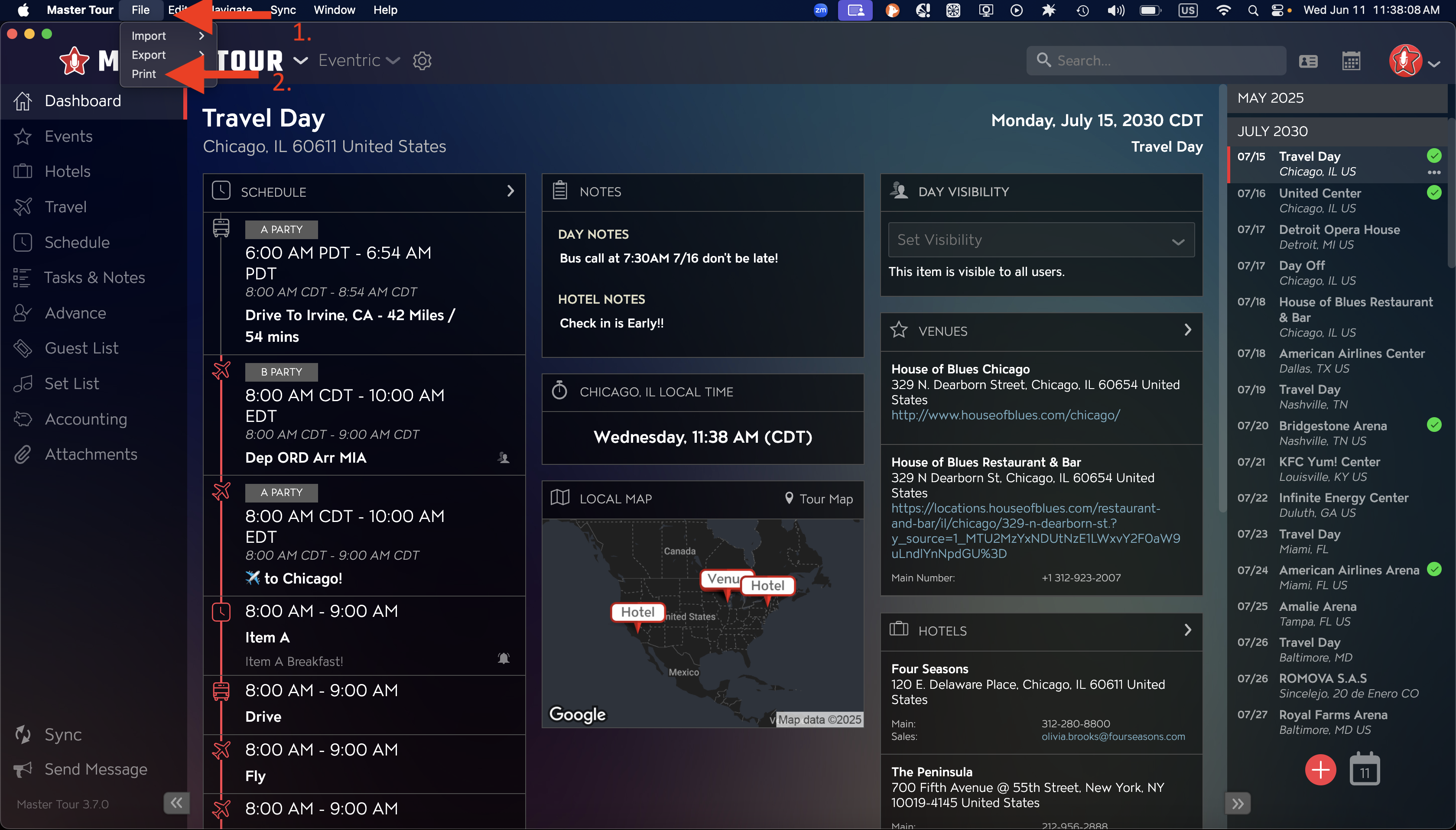
Task: Toggle the green check on 07/15 Travel Day
Action: pos(1434,155)
